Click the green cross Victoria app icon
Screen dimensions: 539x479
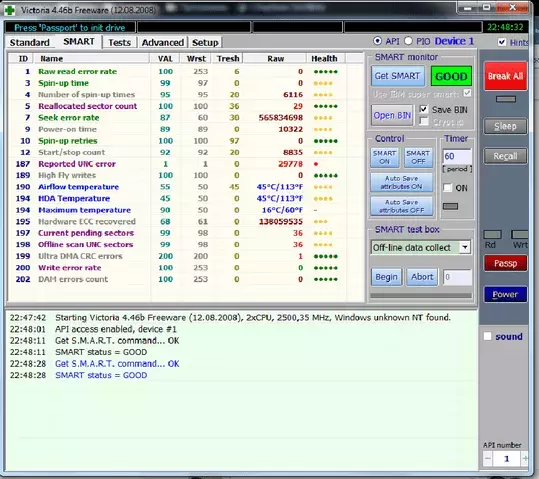pyautogui.click(x=9, y=10)
